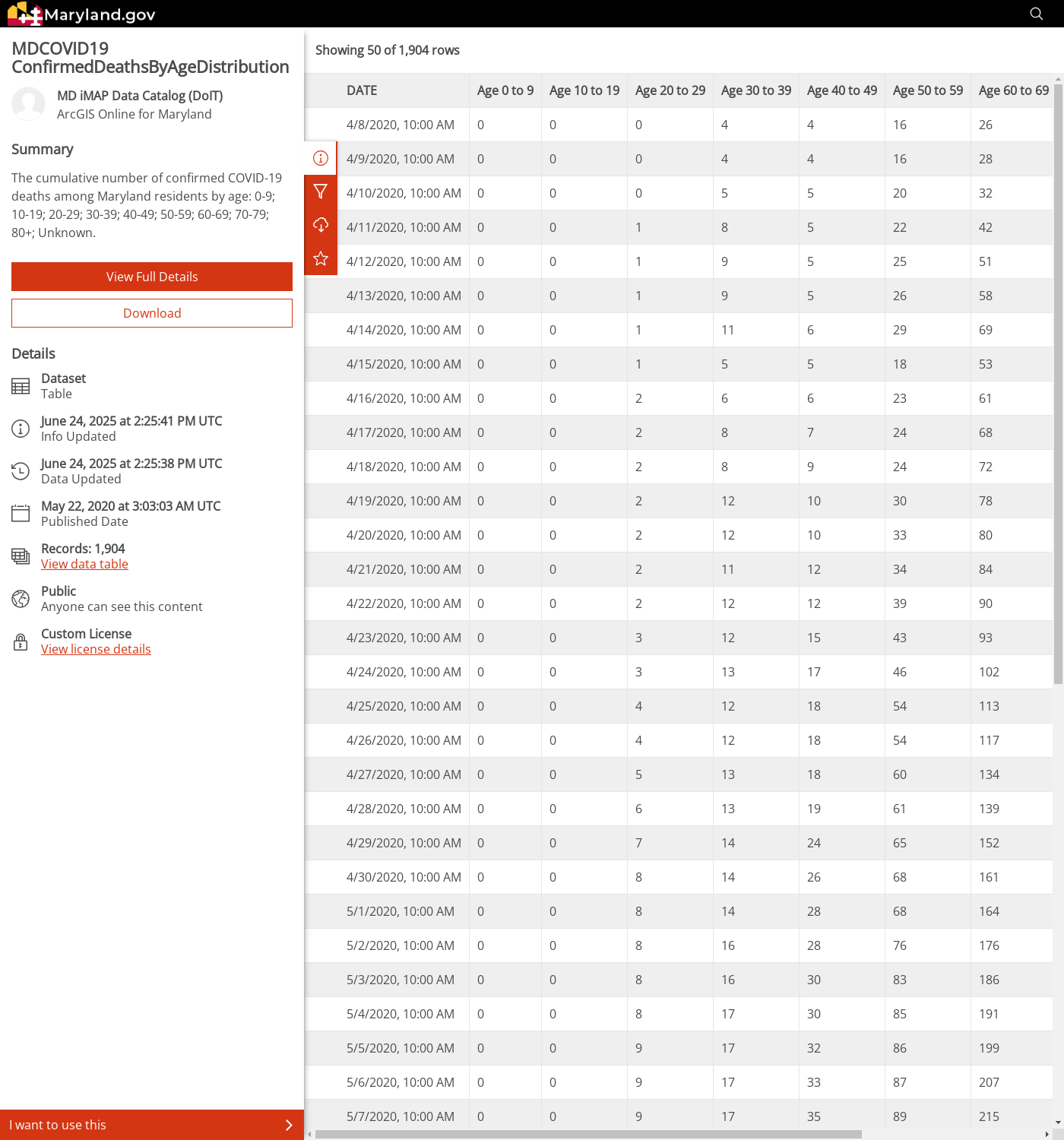Click the owner profile avatar
The image size is (1064, 1140).
(29, 104)
